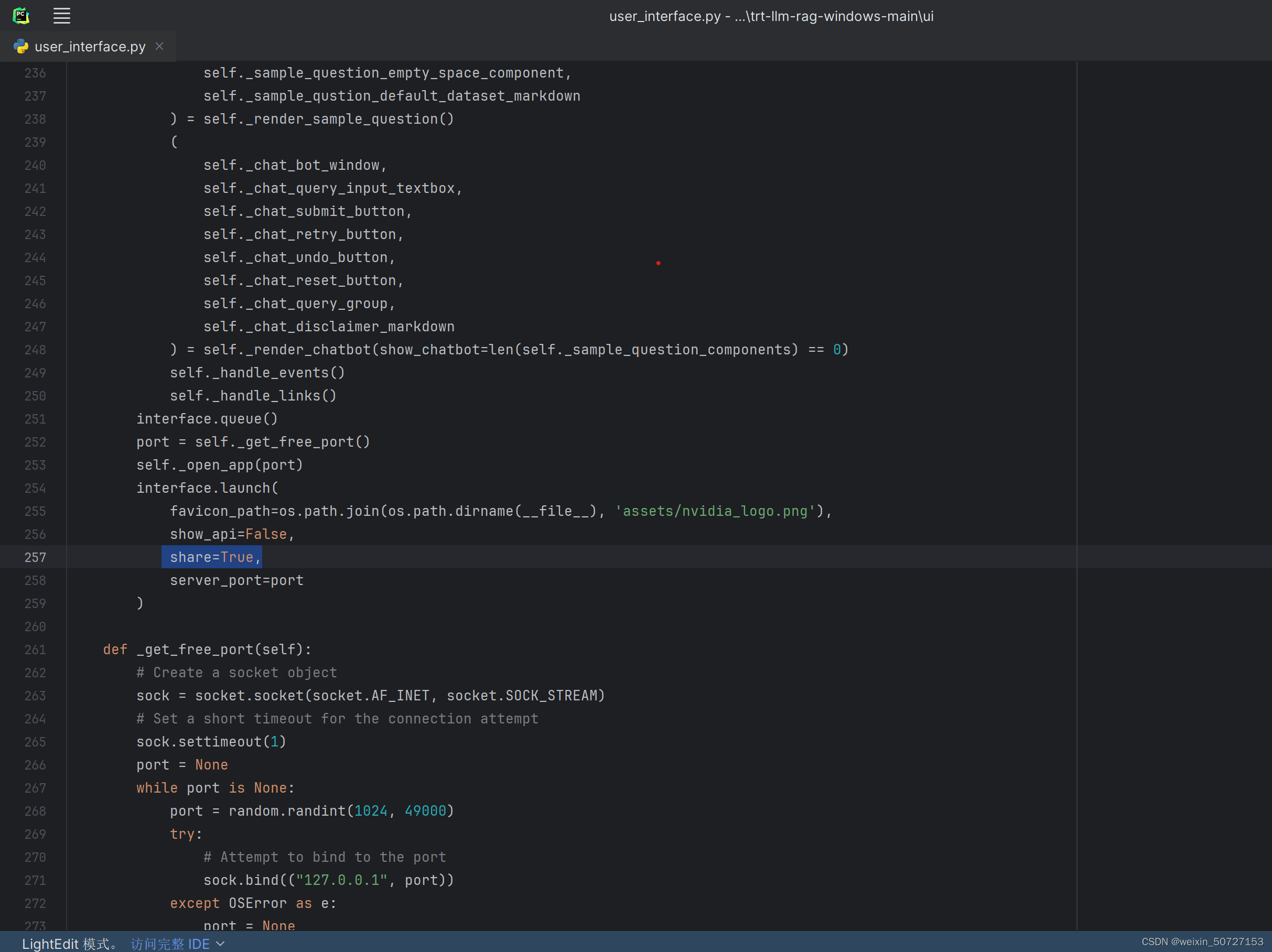Click the sock.settimeout(1) statement

[211, 742]
